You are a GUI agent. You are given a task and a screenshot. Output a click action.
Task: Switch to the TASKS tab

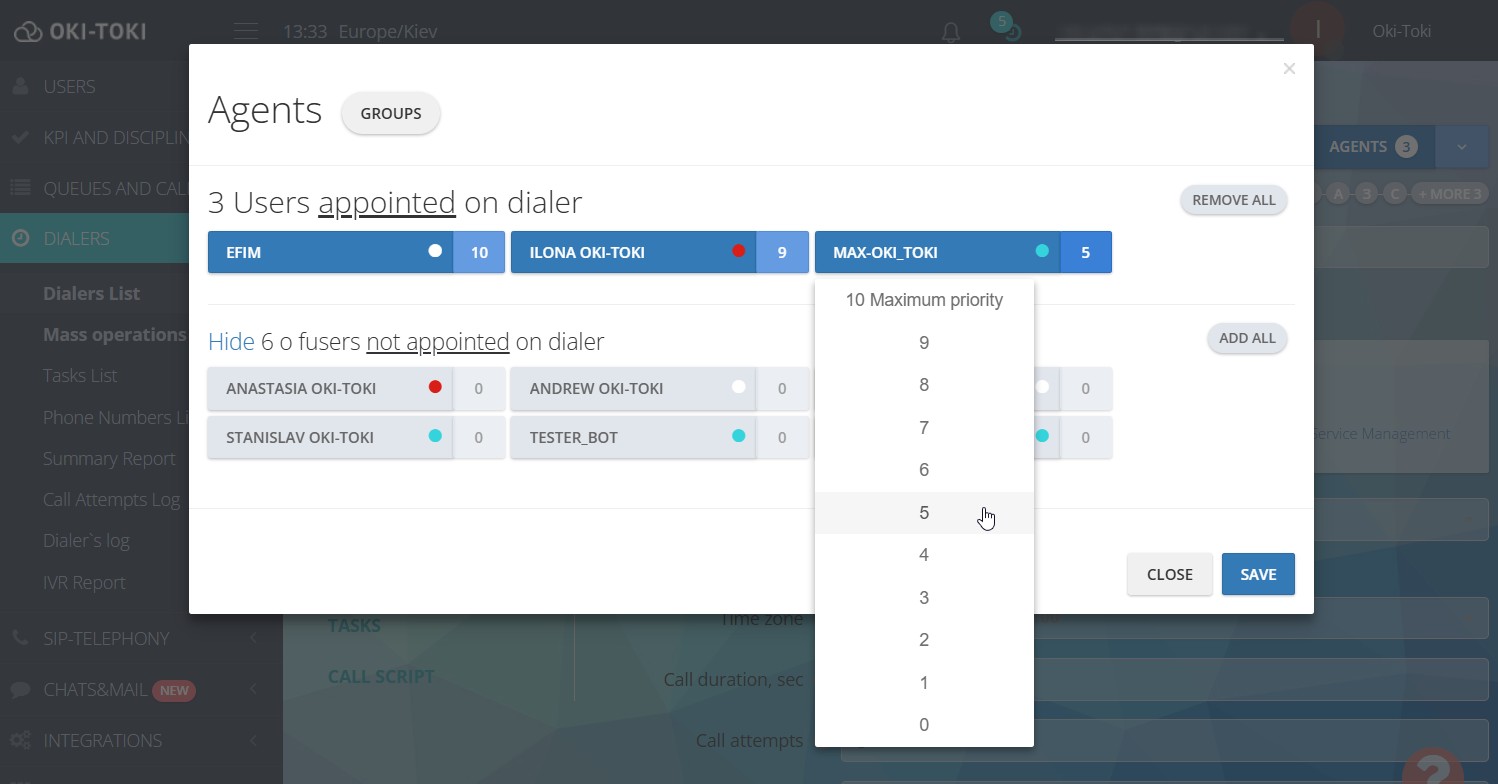(354, 626)
